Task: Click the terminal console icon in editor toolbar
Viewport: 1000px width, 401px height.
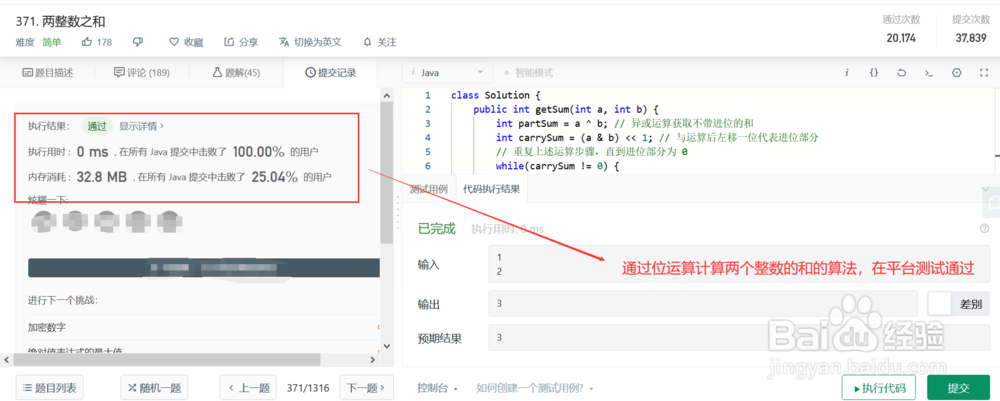Action: pyautogui.click(x=929, y=73)
